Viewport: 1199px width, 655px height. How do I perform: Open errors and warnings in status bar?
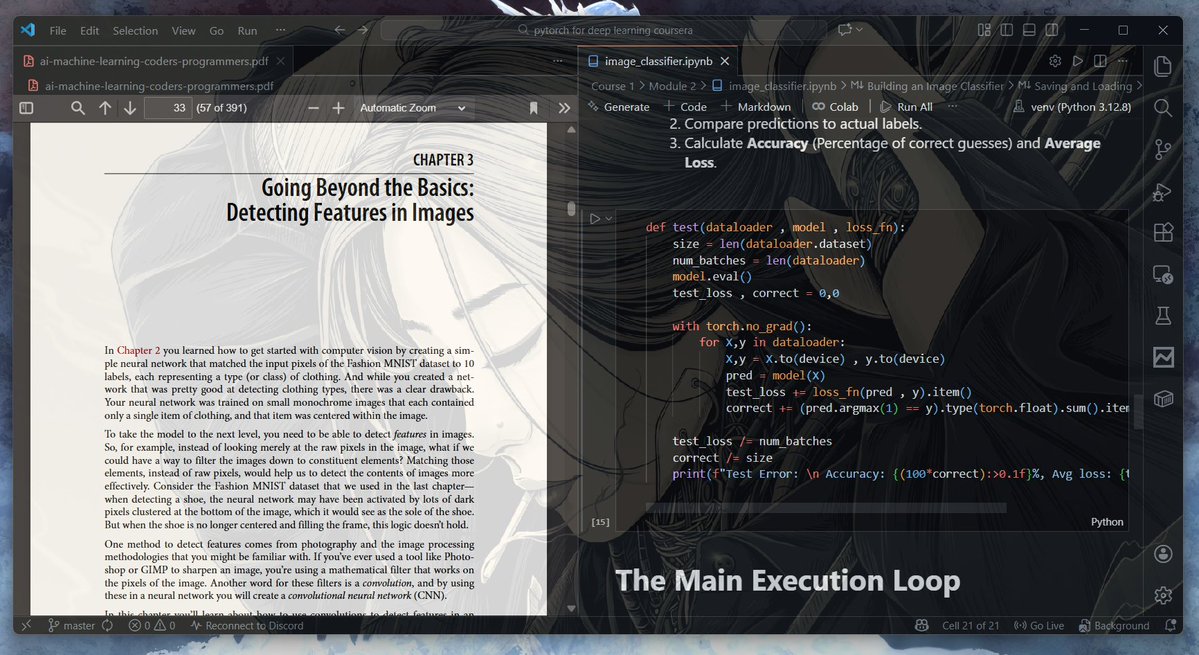click(151, 625)
